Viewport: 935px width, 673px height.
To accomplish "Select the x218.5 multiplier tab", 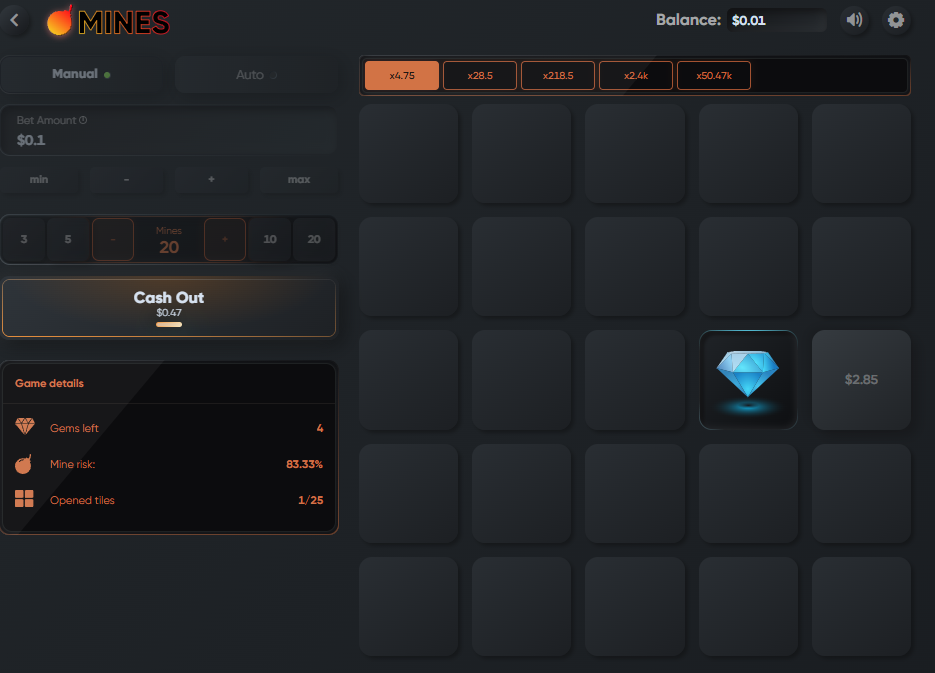I will 558,76.
